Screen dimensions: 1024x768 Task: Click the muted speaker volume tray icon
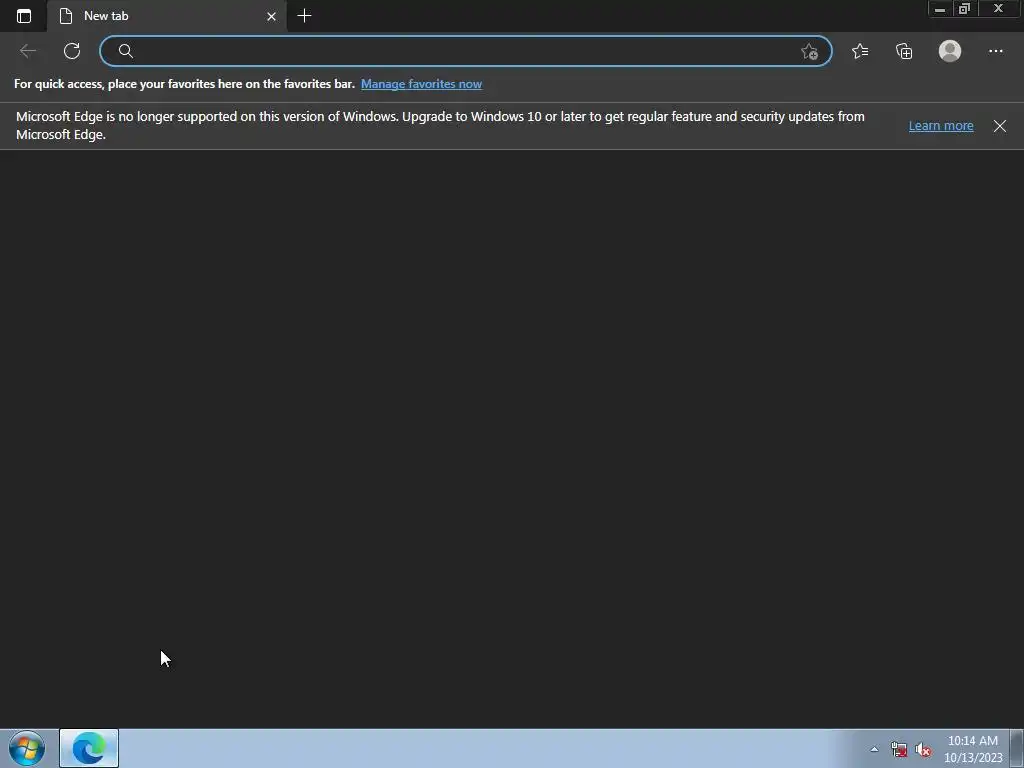point(923,749)
